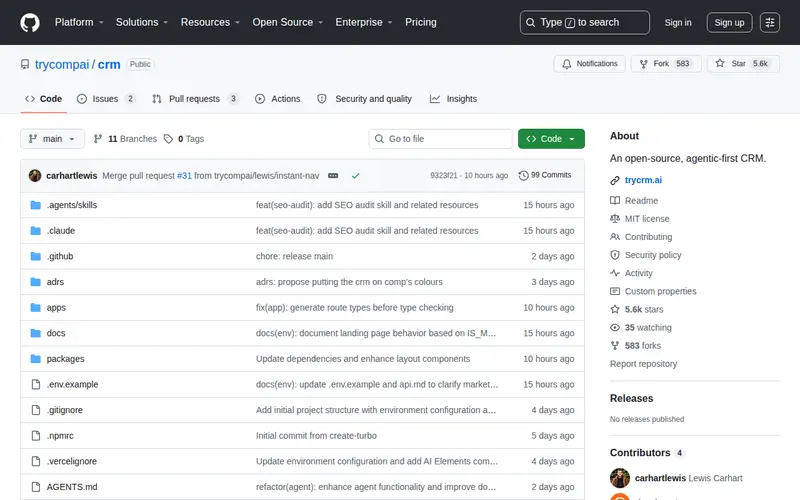Open the .vercelignore file
This screenshot has height=500, width=800.
coord(72,461)
